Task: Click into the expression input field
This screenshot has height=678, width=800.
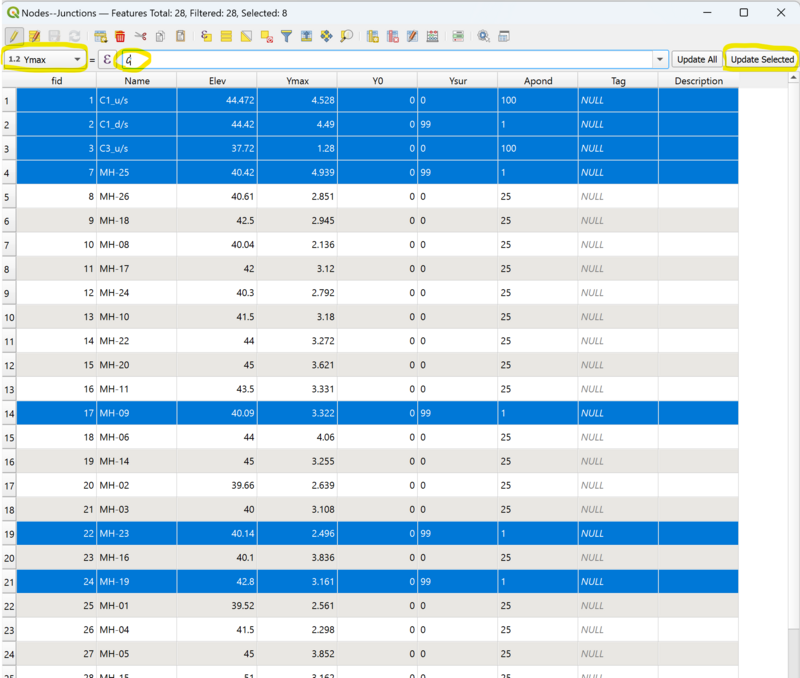Action: click(390, 60)
